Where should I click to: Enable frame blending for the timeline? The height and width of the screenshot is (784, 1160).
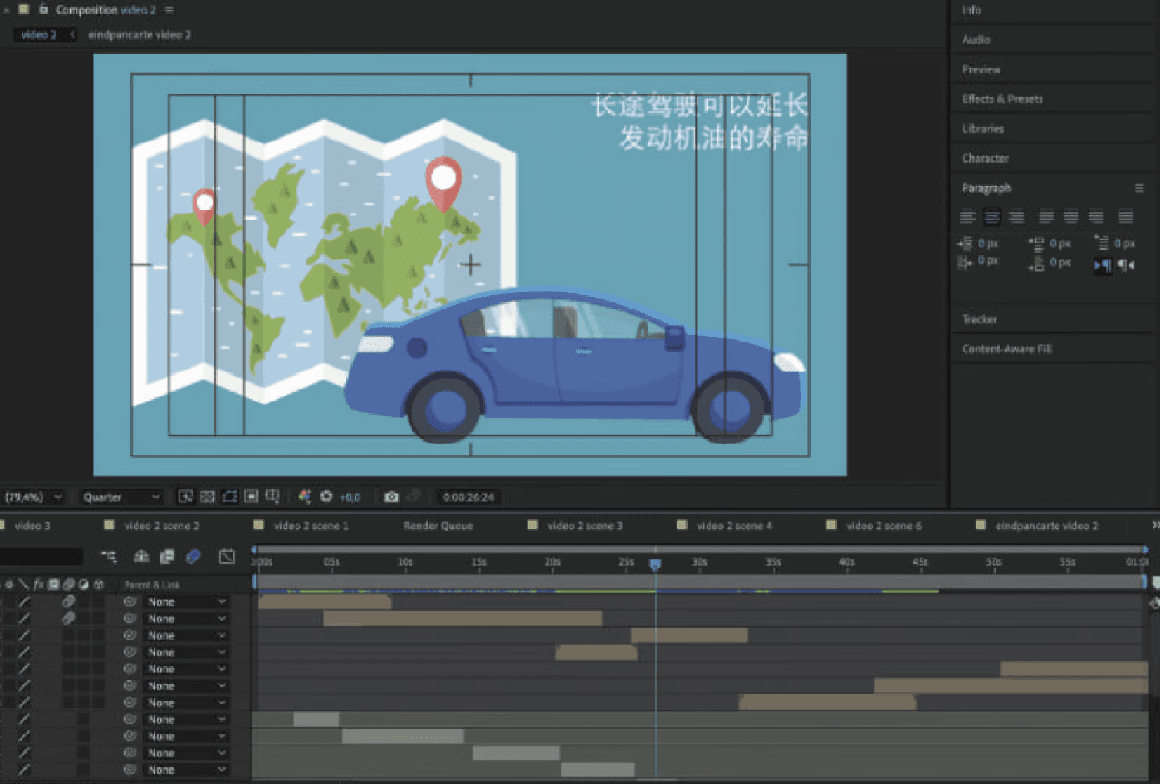click(x=167, y=556)
